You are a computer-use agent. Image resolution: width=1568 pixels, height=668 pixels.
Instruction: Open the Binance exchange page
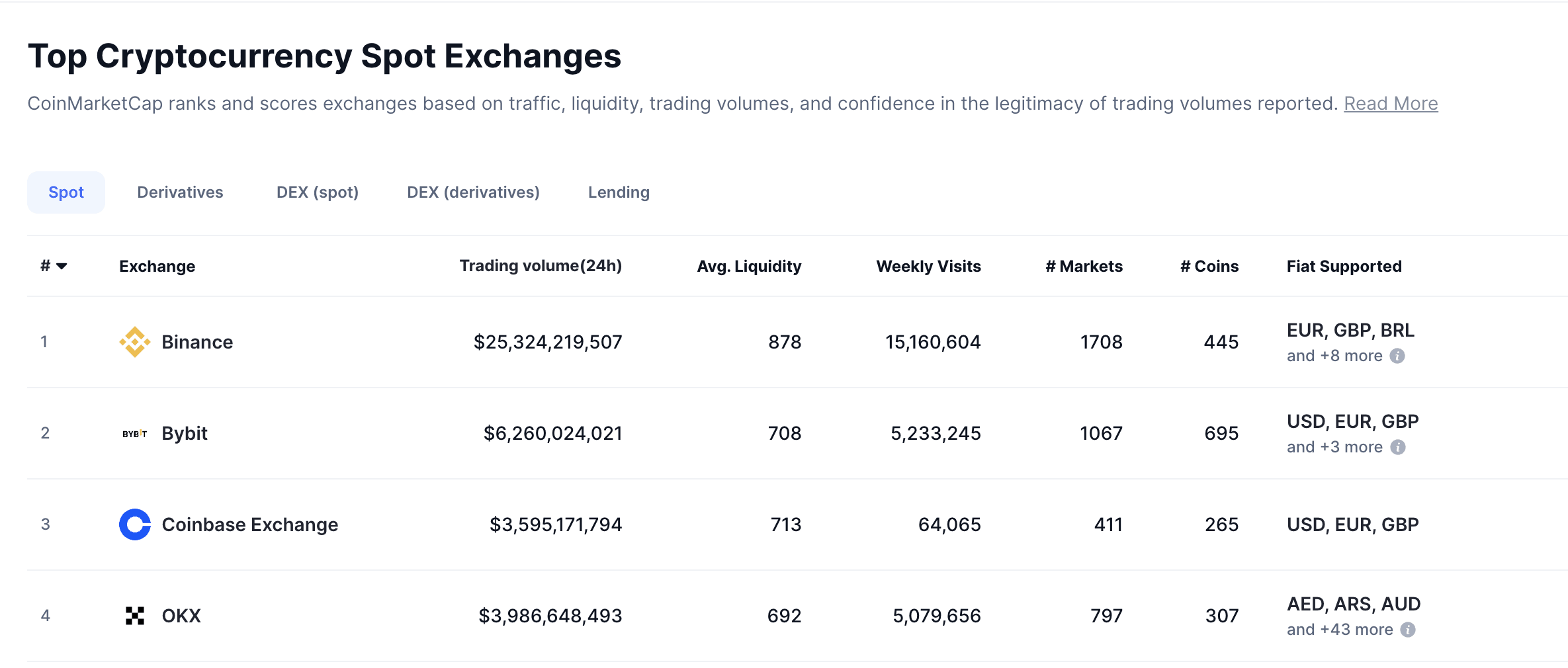(197, 342)
